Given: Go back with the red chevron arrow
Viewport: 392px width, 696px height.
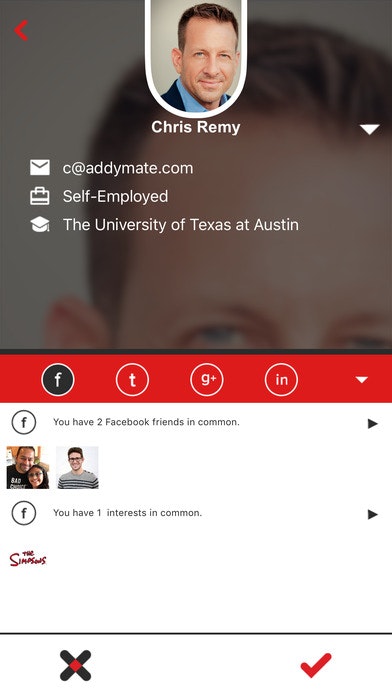Looking at the screenshot, I should [21, 30].
